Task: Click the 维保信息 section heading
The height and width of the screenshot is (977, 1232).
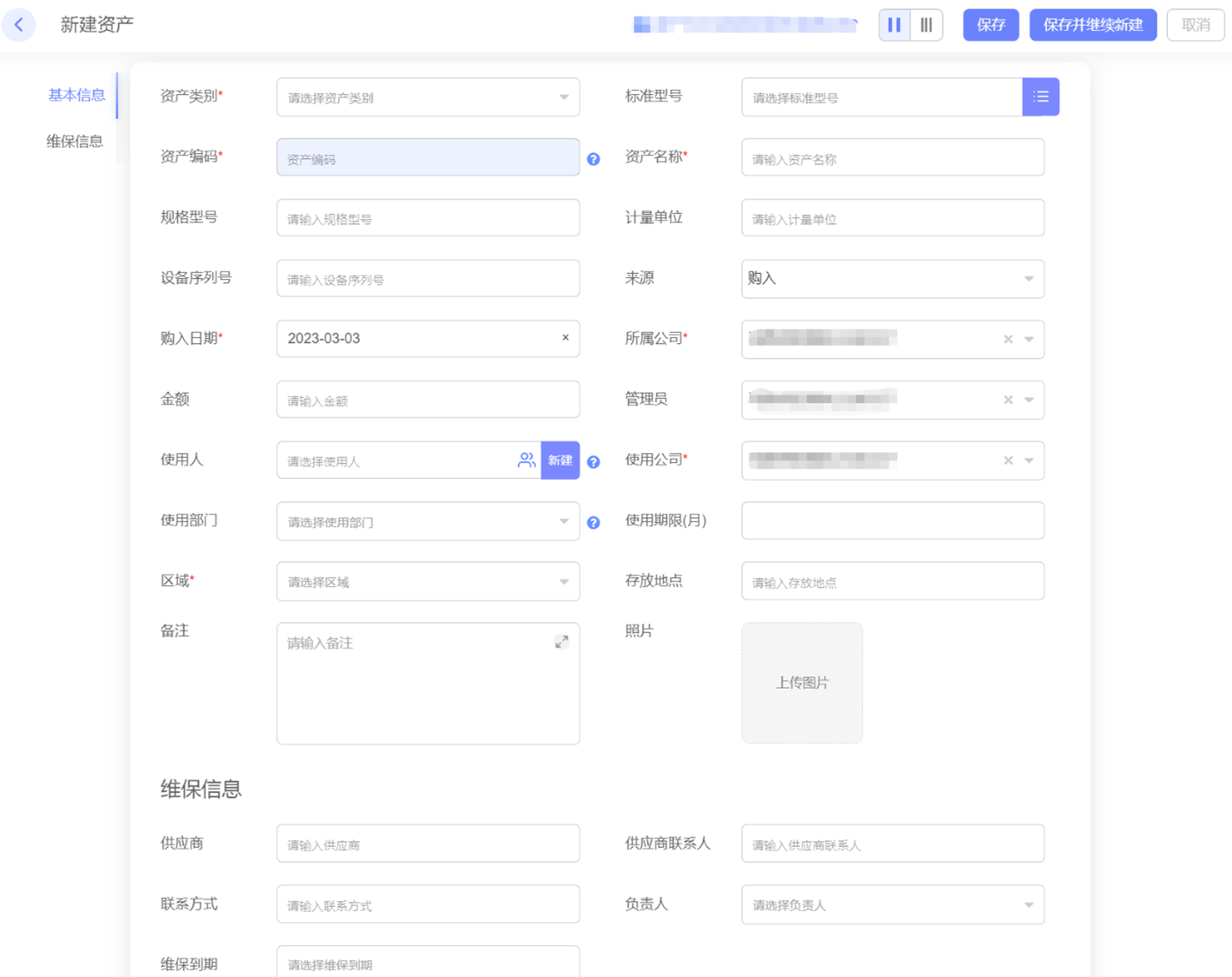Action: [x=201, y=789]
